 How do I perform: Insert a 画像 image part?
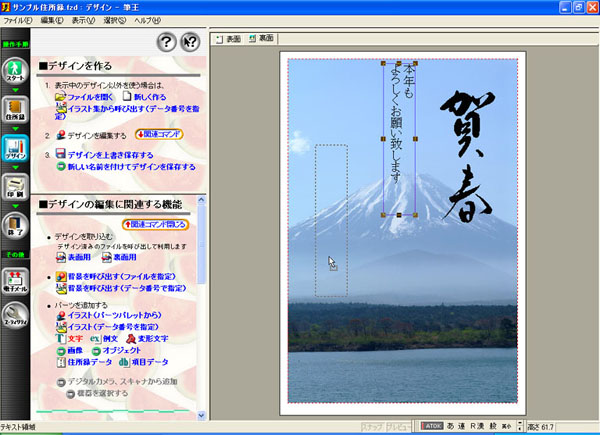point(75,351)
